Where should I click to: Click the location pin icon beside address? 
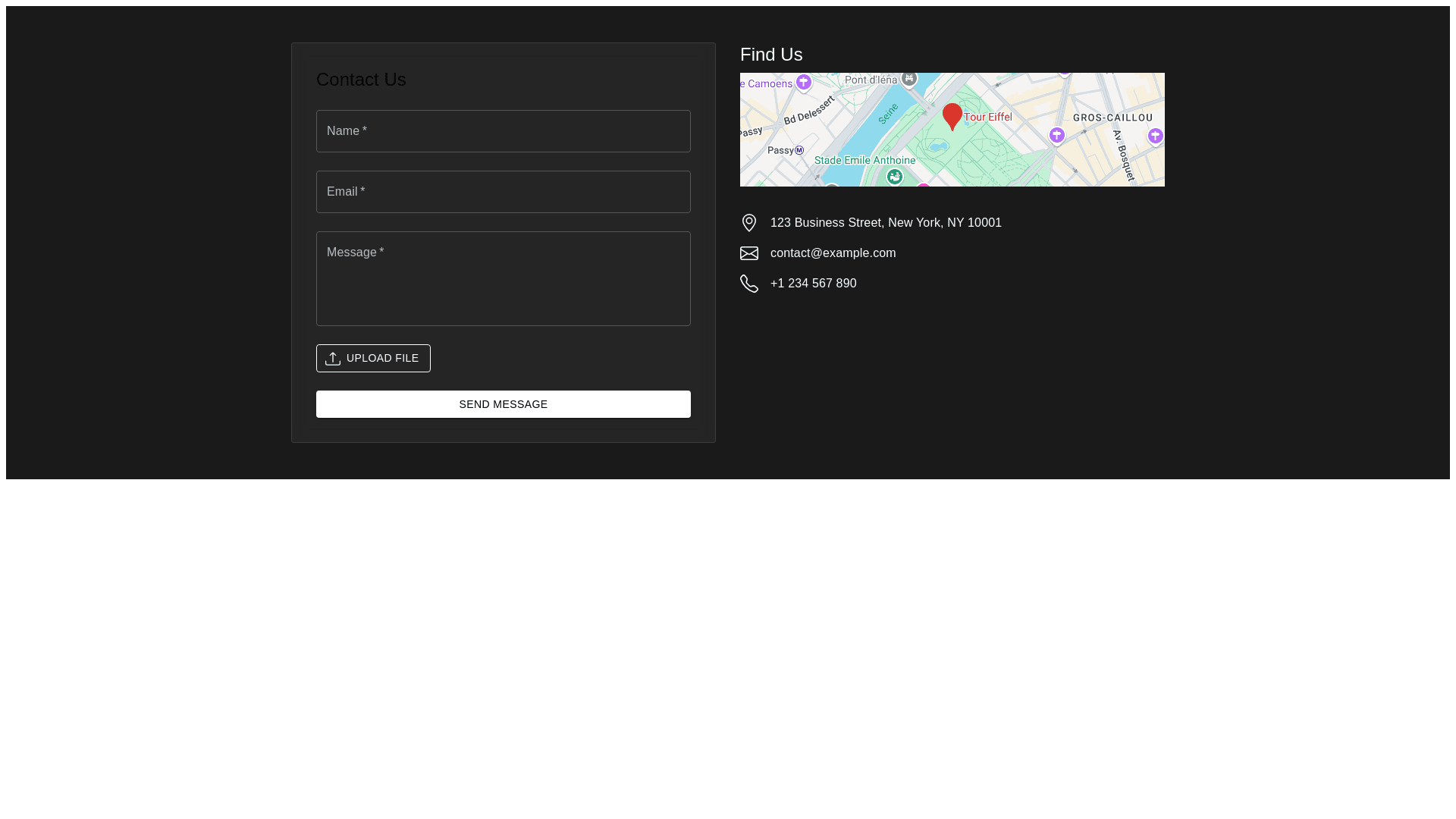[x=748, y=222]
